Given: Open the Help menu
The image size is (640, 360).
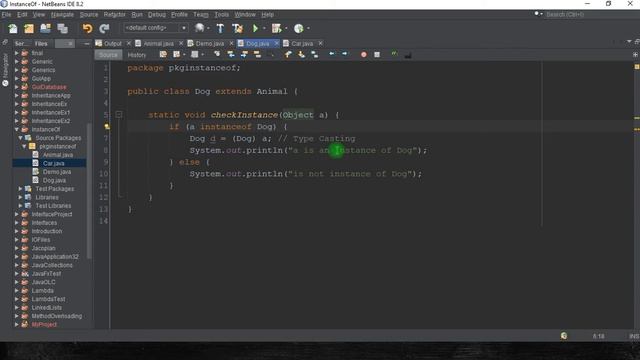Looking at the screenshot, I should 267,14.
